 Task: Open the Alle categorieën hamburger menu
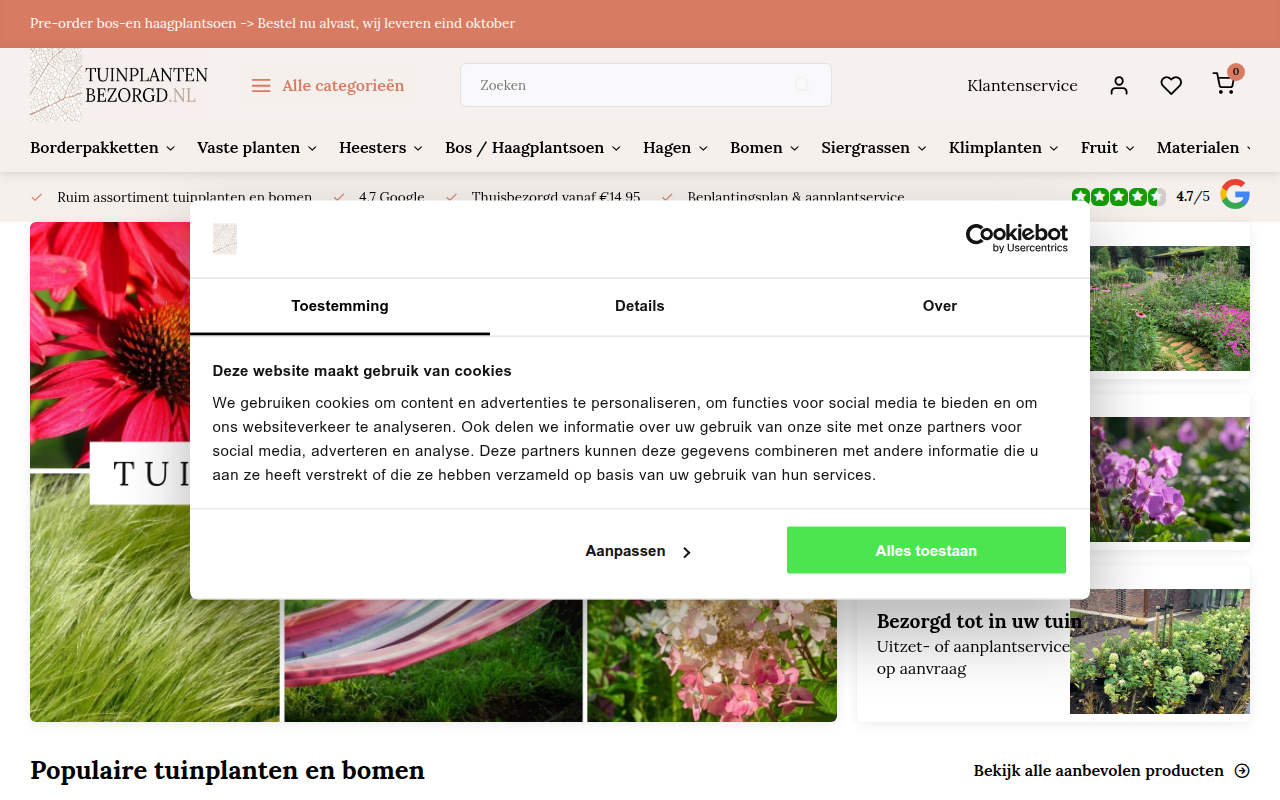coord(261,86)
